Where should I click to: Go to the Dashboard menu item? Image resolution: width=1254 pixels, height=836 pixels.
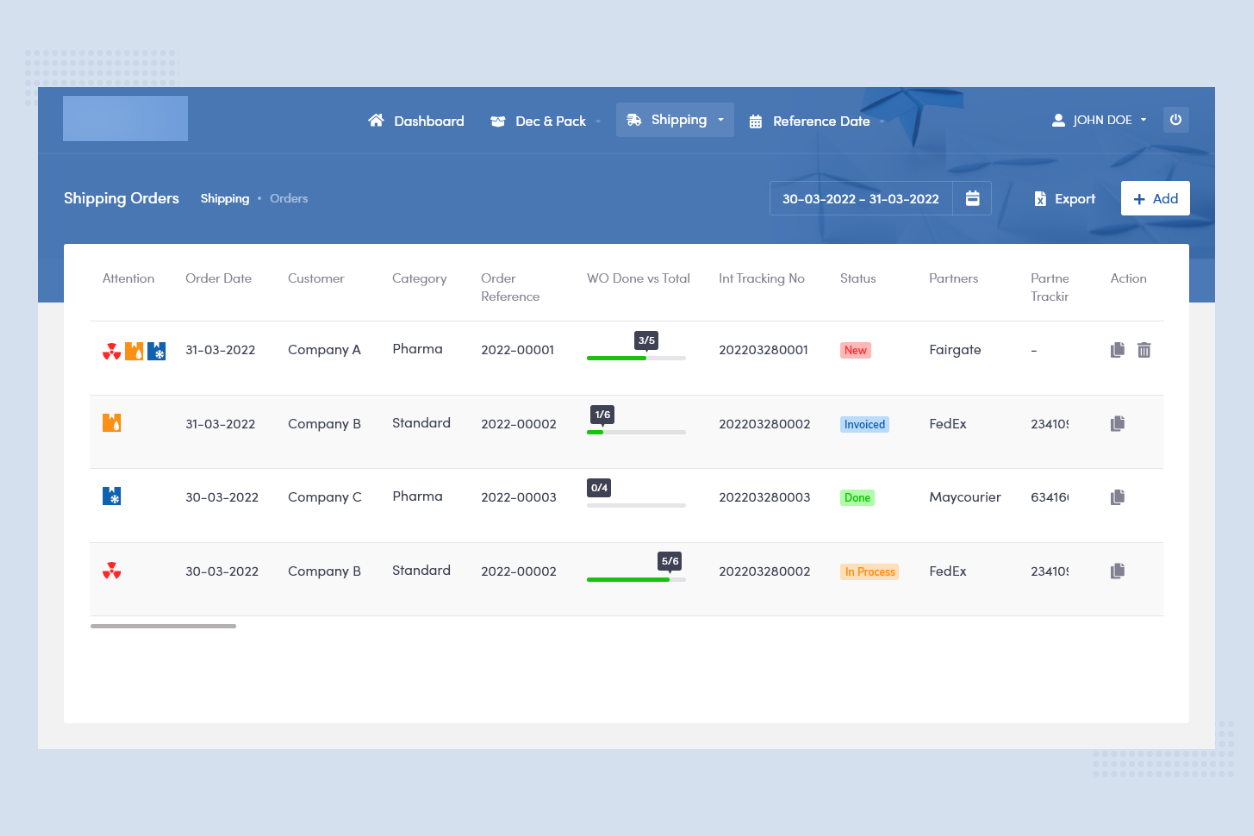tap(417, 121)
